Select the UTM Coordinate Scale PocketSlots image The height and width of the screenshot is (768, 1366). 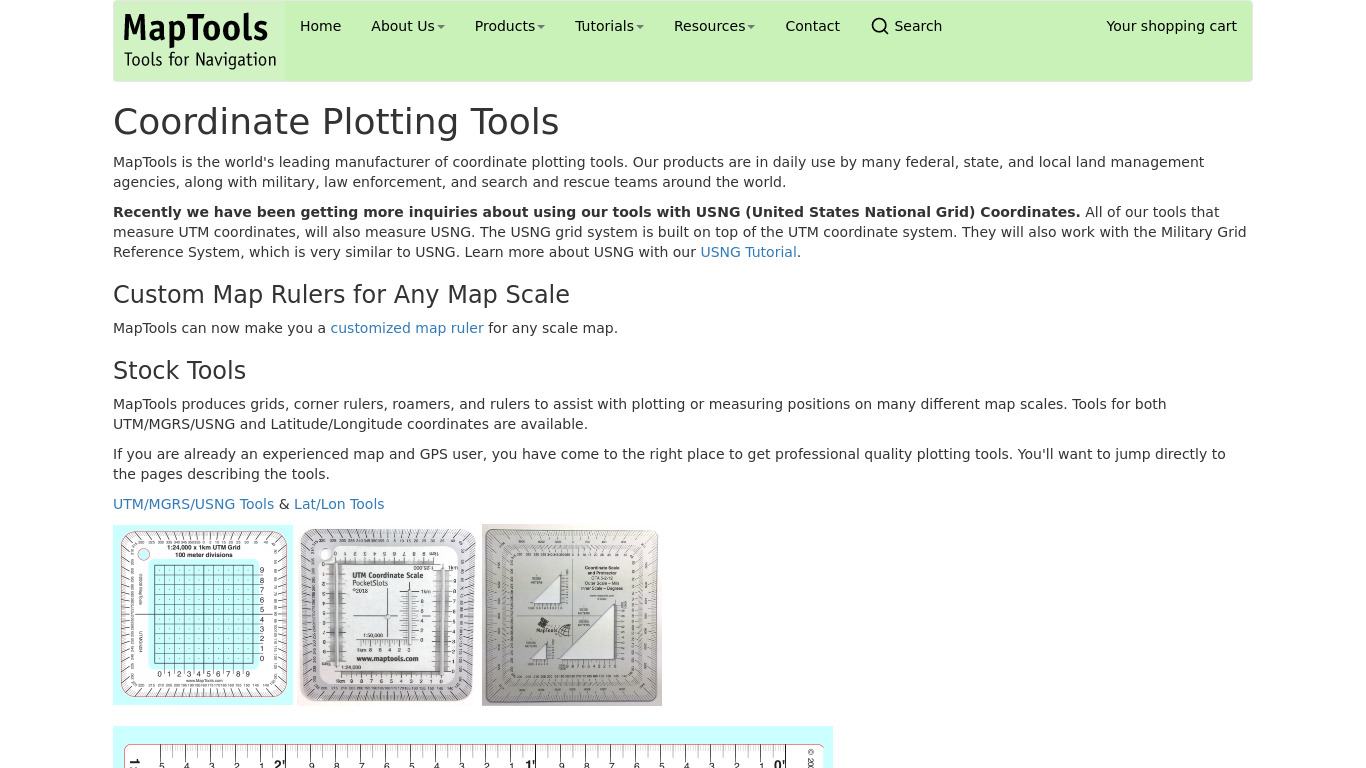point(387,615)
